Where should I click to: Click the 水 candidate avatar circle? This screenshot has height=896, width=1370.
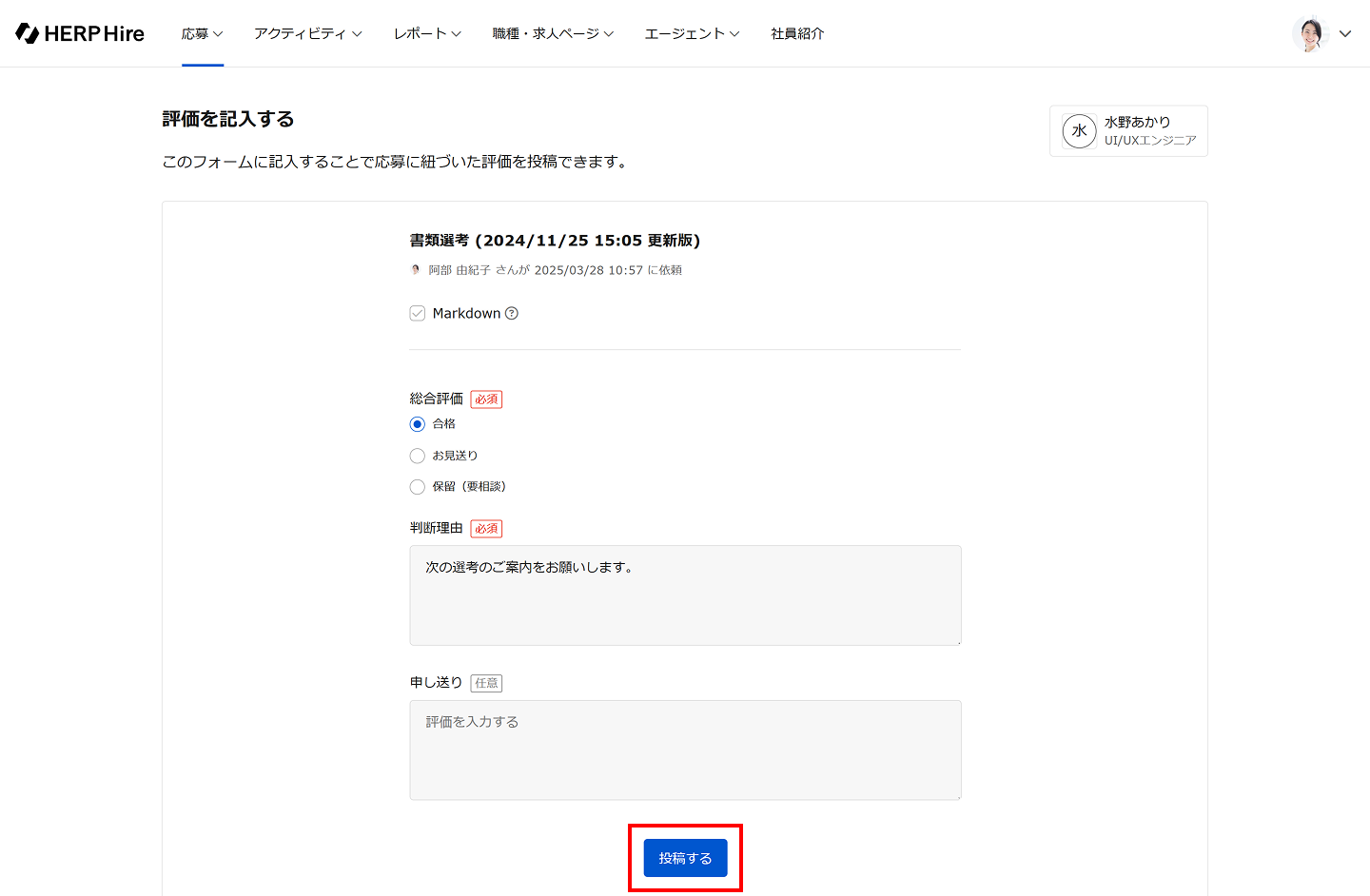pos(1079,131)
